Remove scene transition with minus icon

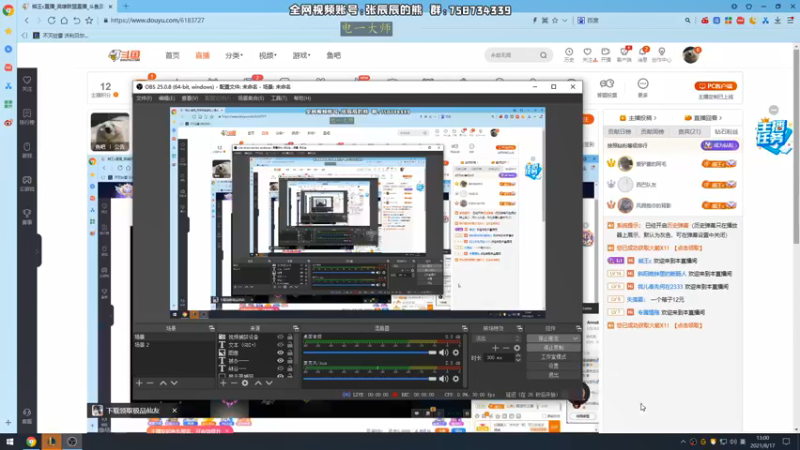506,348
